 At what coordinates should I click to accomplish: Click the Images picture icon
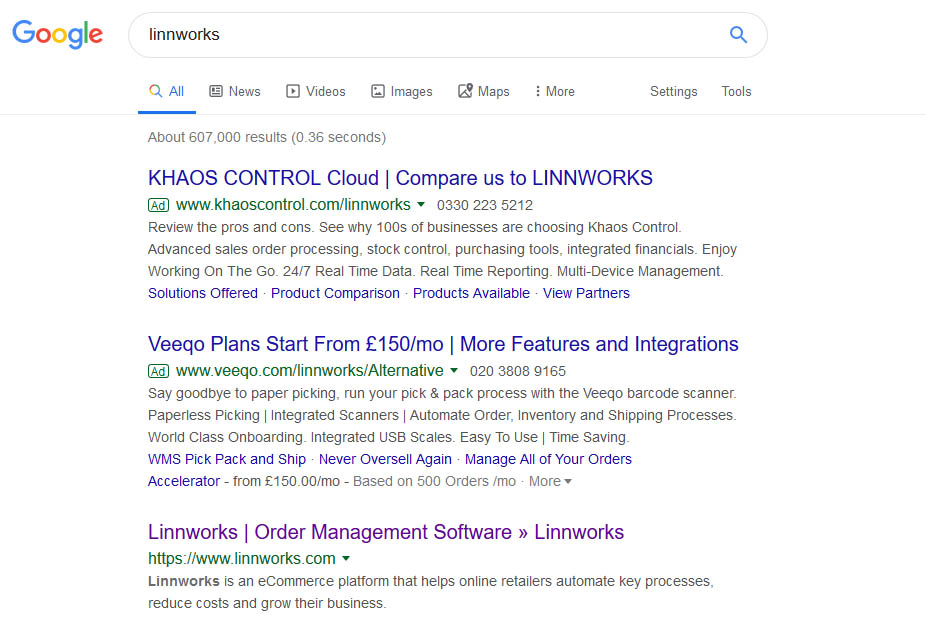tap(378, 91)
